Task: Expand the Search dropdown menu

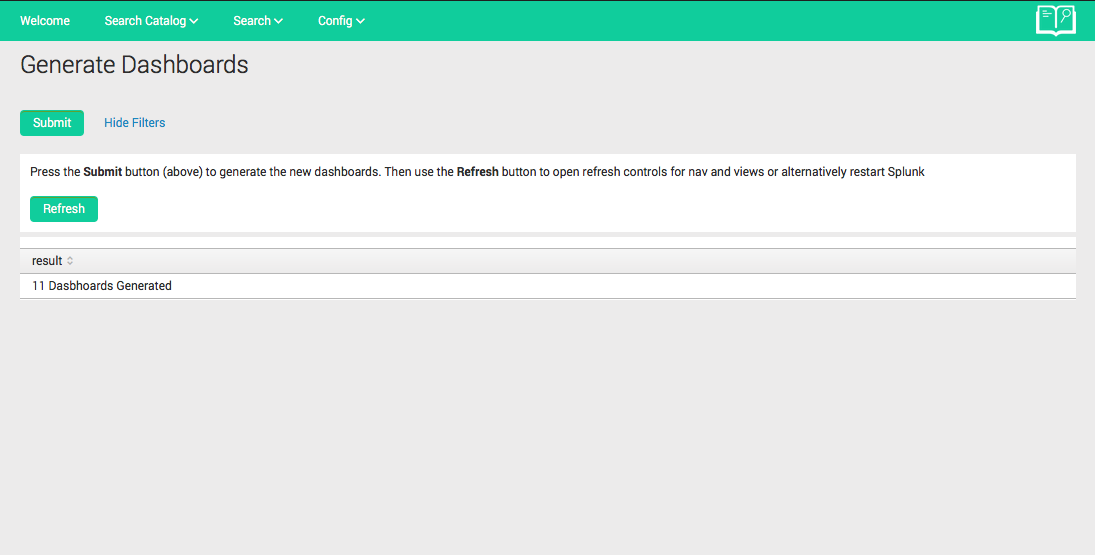Action: click(258, 21)
